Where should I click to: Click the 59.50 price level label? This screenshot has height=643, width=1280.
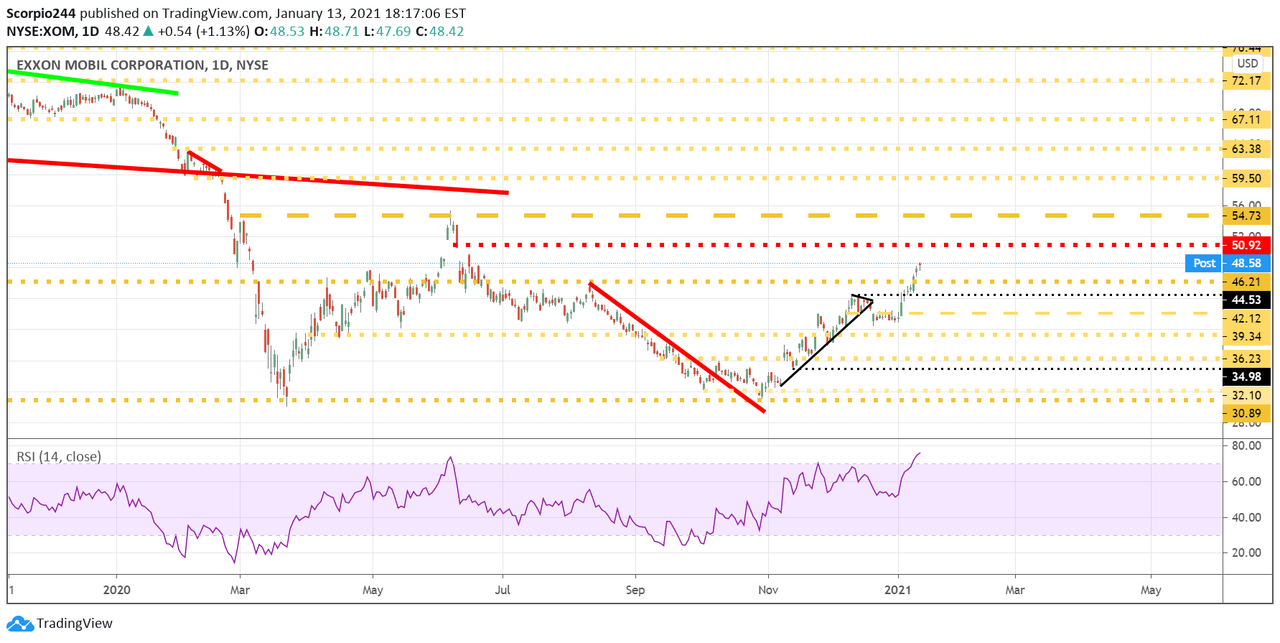coord(1246,179)
